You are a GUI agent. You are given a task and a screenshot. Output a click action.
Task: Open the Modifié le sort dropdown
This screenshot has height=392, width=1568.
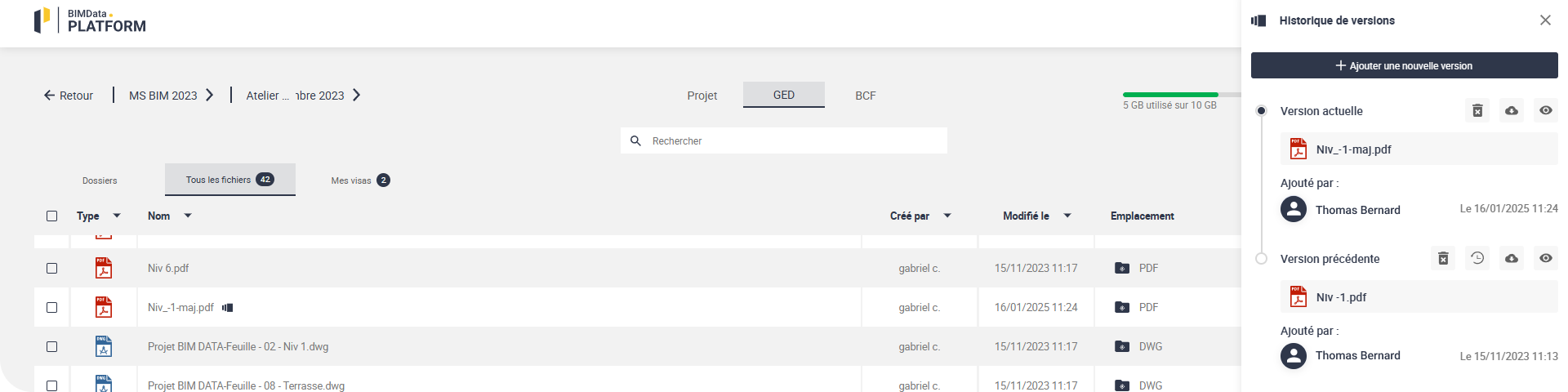pos(1067,216)
